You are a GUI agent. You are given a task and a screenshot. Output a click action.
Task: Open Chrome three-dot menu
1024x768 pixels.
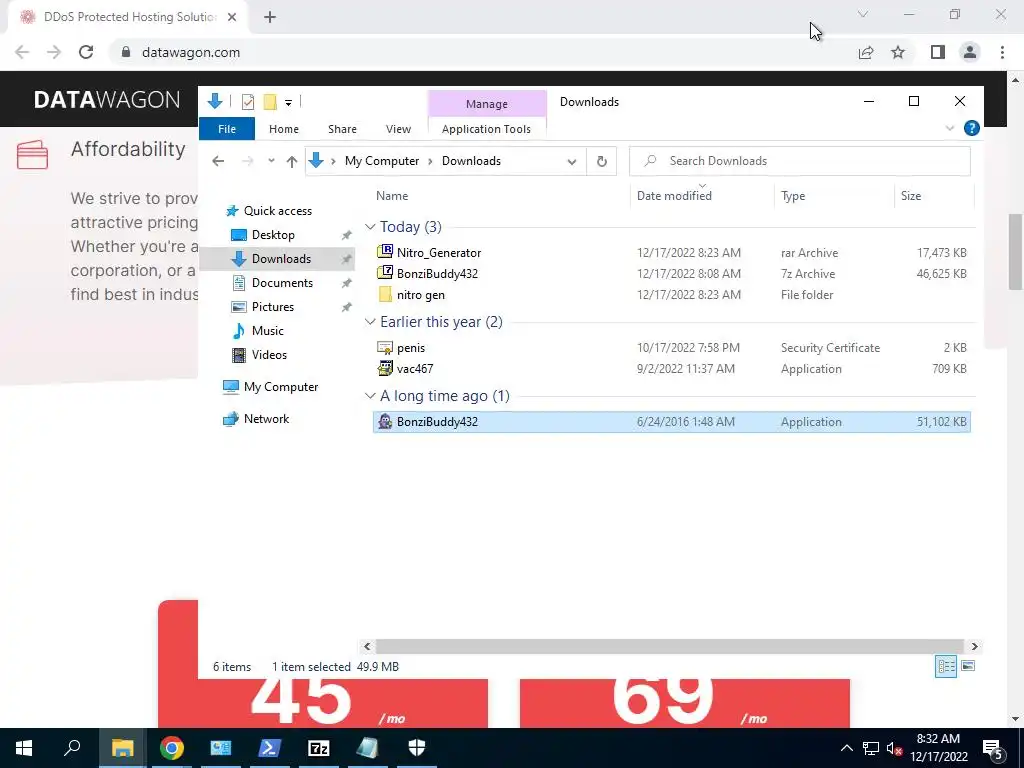1002,52
